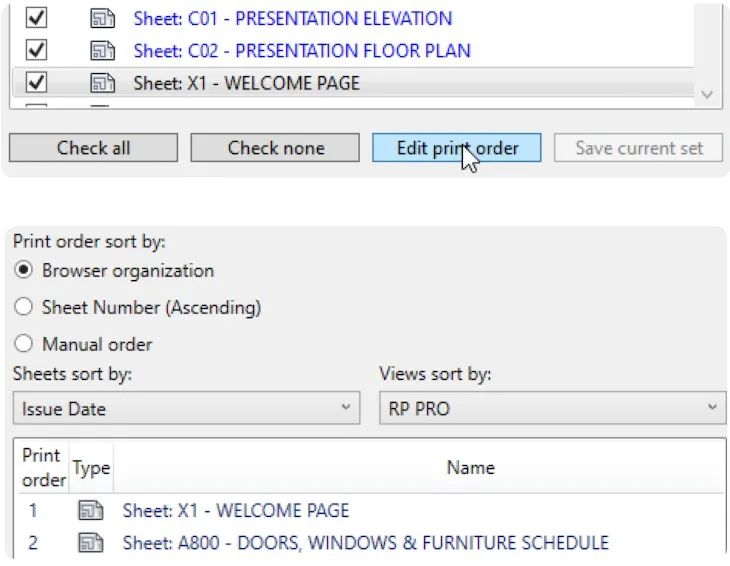Image resolution: width=730 pixels, height=566 pixels.
Task: Uncheck the C02 Presentation Floor Plan checkbox
Action: coord(36,50)
